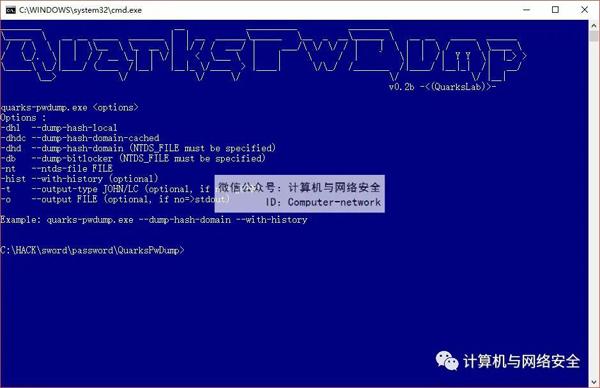
Task: Click the -o --output FILE option line
Action: (x=115, y=199)
